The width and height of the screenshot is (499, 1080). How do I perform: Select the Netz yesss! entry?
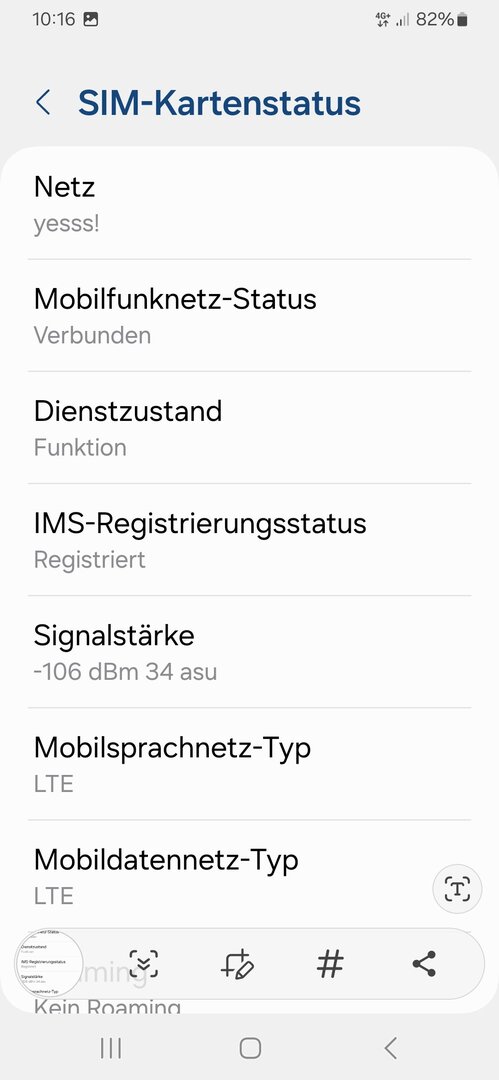coord(250,204)
